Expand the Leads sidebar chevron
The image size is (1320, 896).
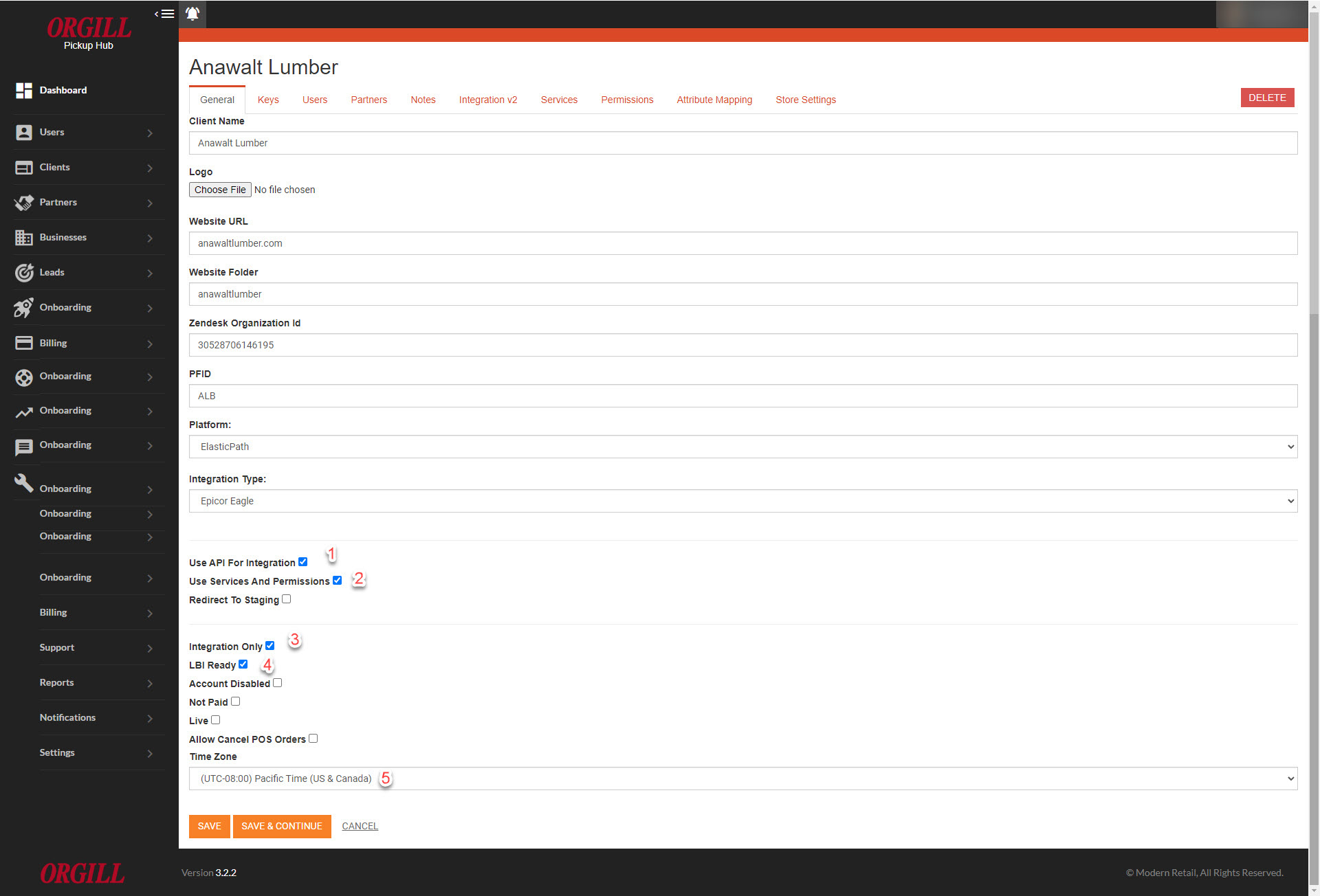(x=150, y=273)
